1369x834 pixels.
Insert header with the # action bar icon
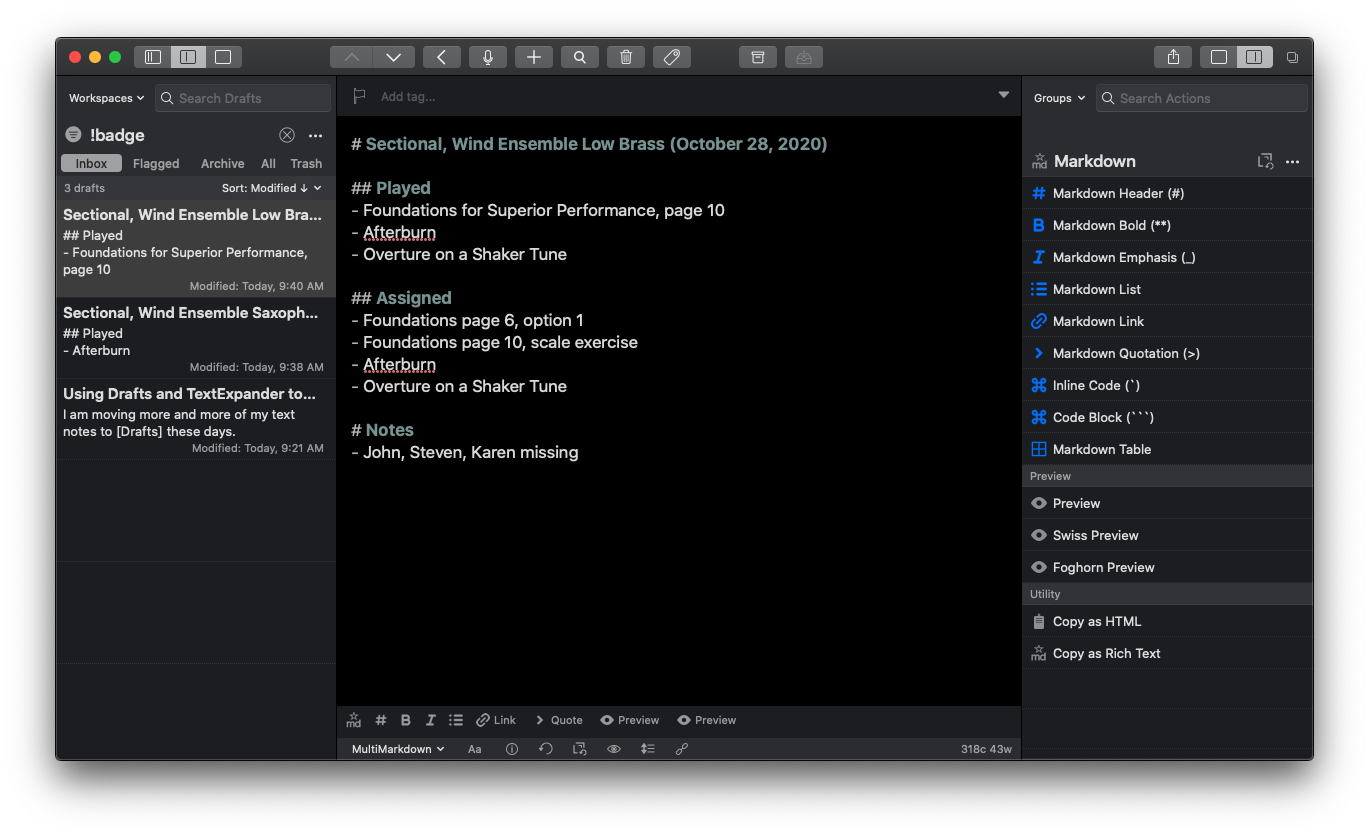(381, 720)
